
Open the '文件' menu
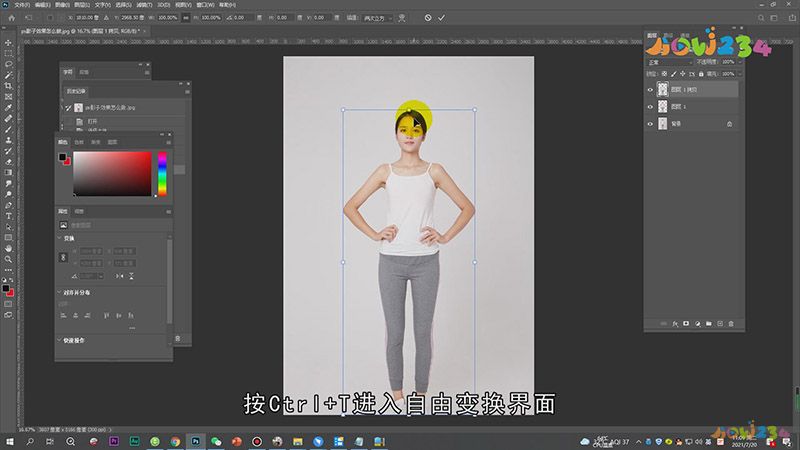pyautogui.click(x=22, y=5)
